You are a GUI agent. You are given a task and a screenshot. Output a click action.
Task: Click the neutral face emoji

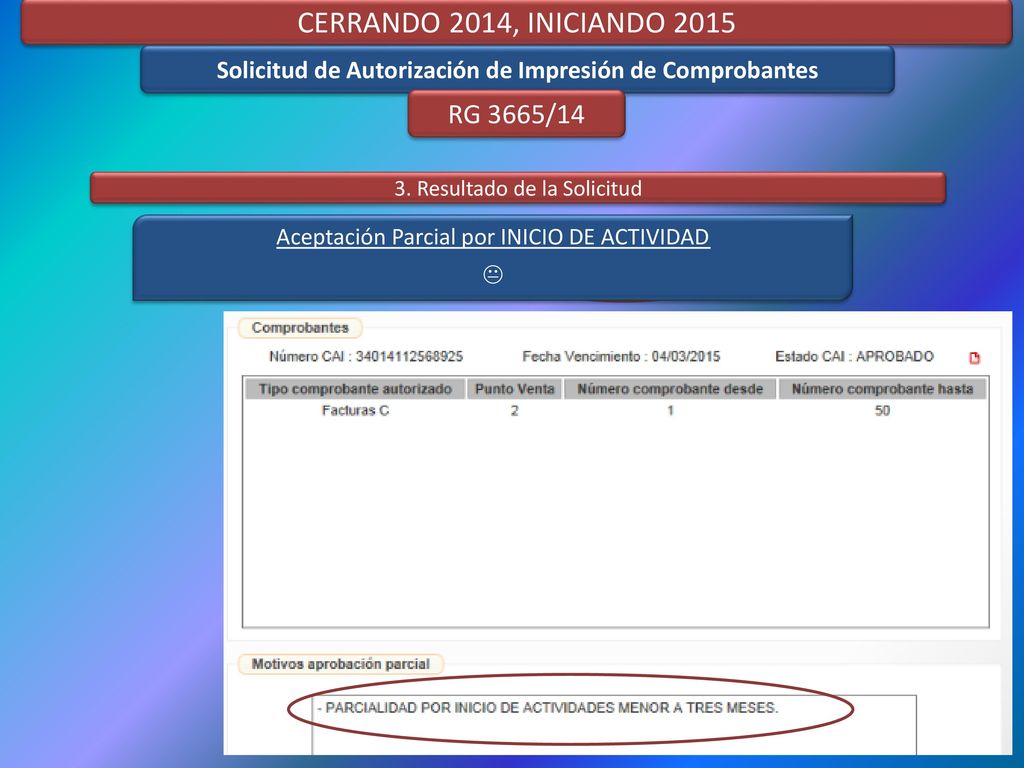[x=493, y=274]
